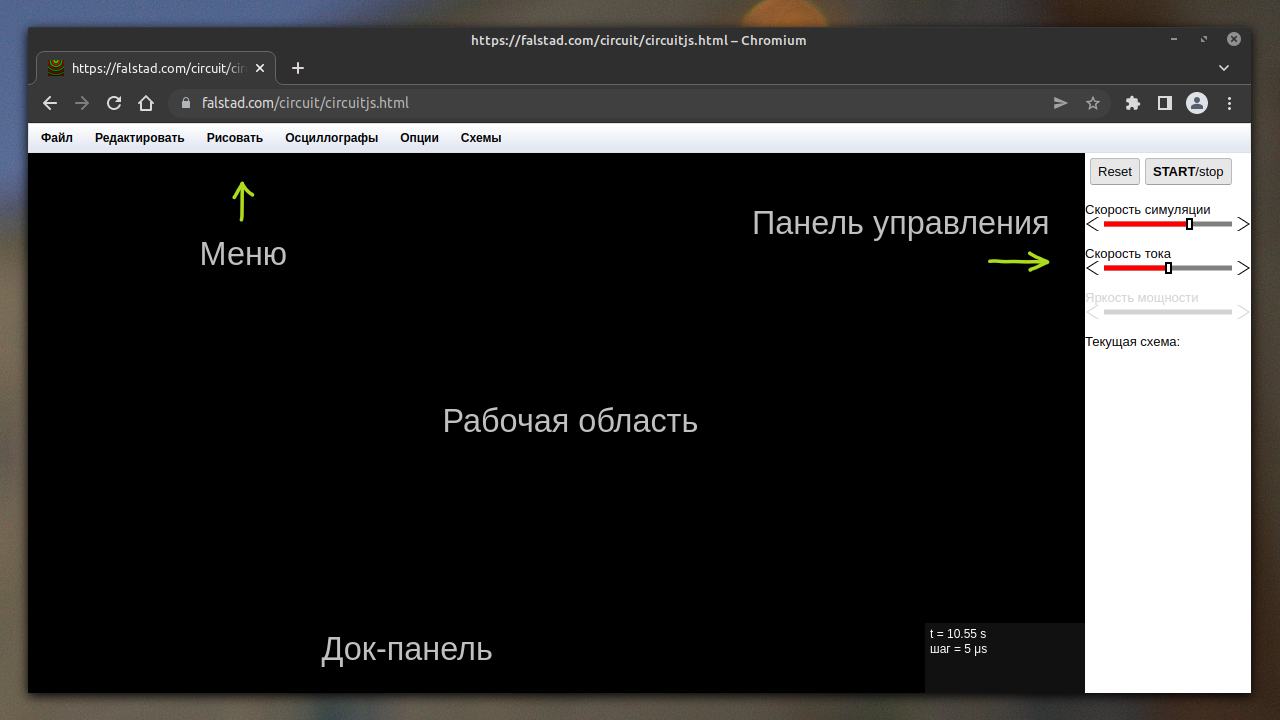Open the Файл menu
Viewport: 1280px width, 720px height.
(57, 138)
